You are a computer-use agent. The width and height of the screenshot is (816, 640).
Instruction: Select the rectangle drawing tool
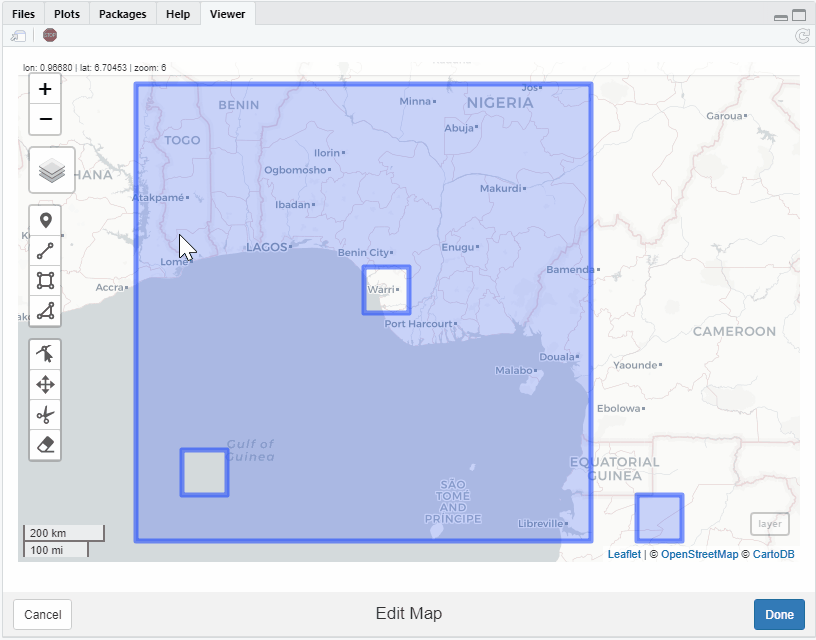pos(45,280)
